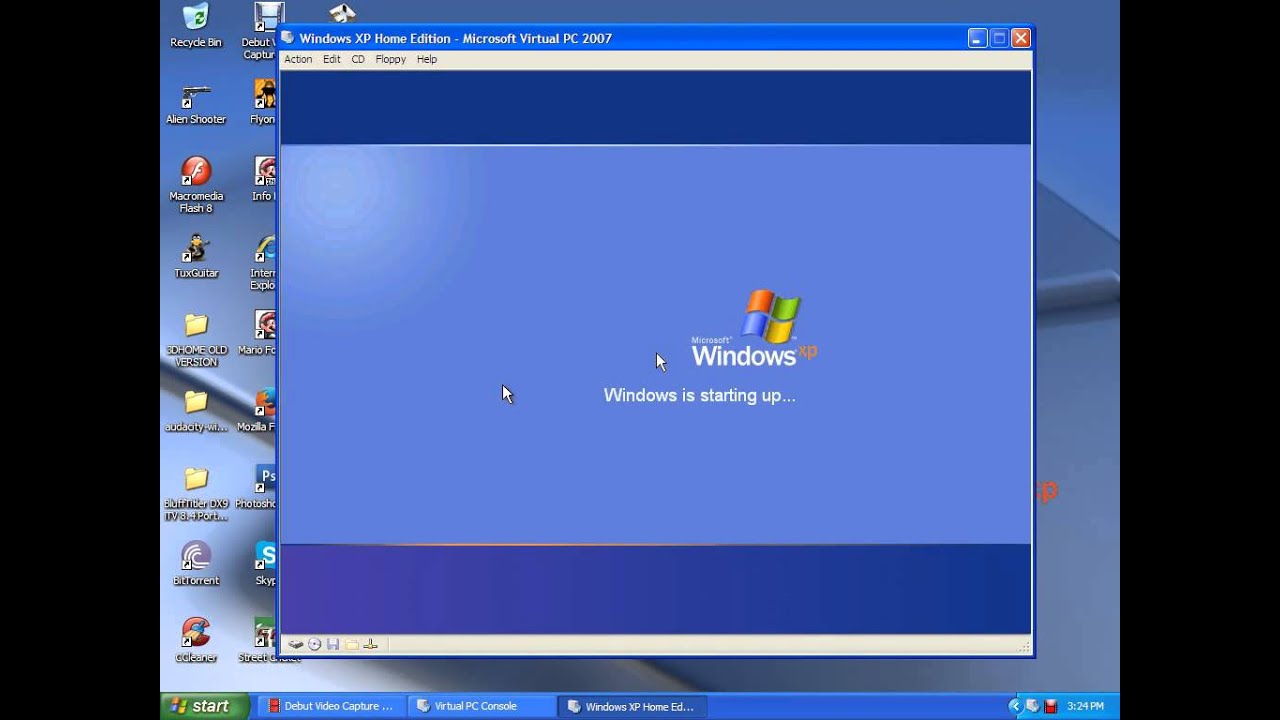The image size is (1280, 720).
Task: Select the audacity-win folder icon
Action: point(196,411)
